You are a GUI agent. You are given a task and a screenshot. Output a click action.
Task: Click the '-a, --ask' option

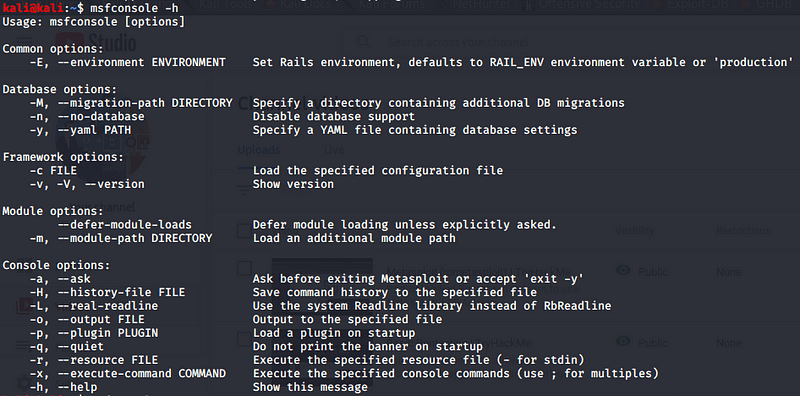60,279
